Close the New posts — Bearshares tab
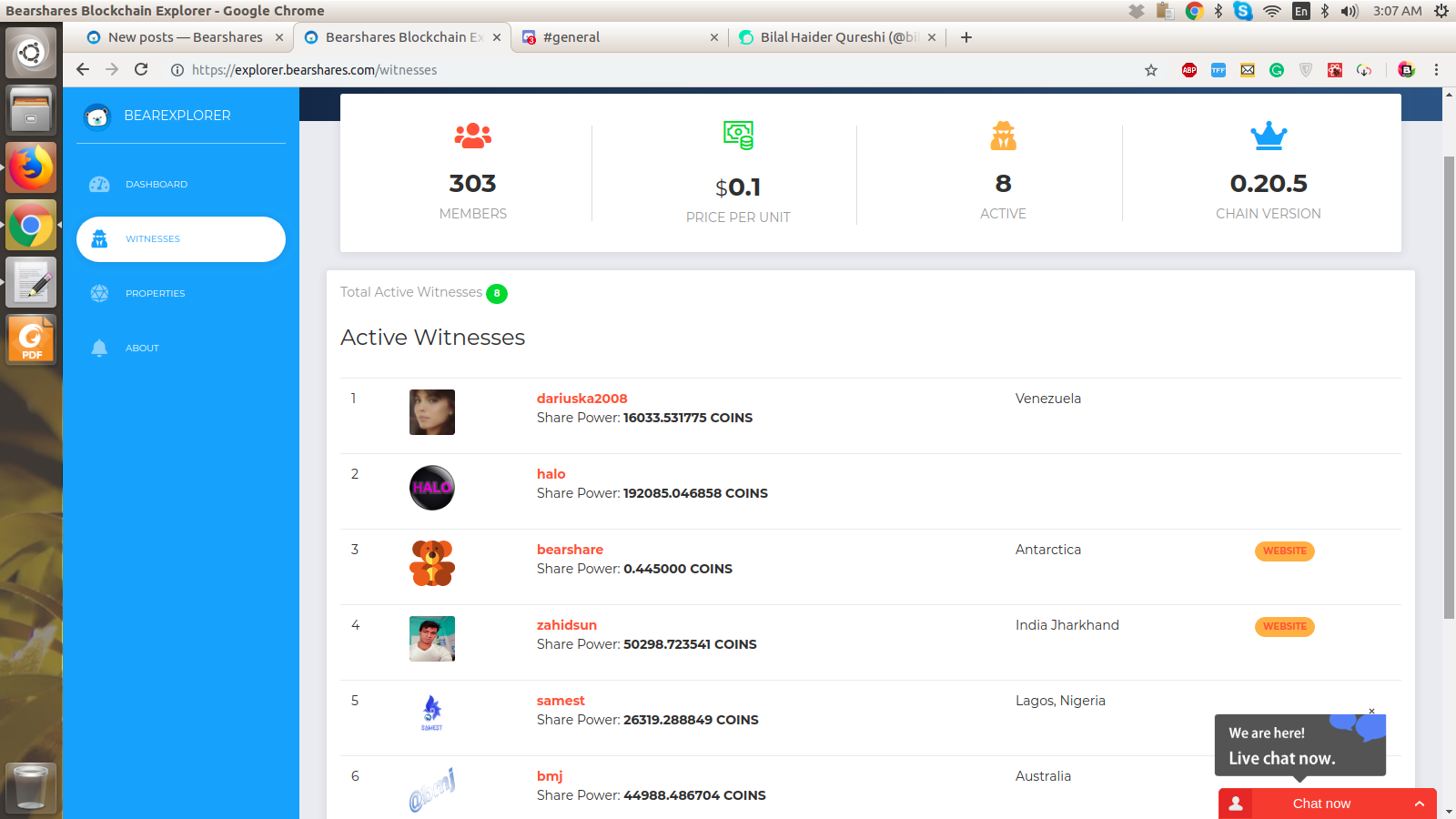Image resolution: width=1456 pixels, height=819 pixels. 279,37
